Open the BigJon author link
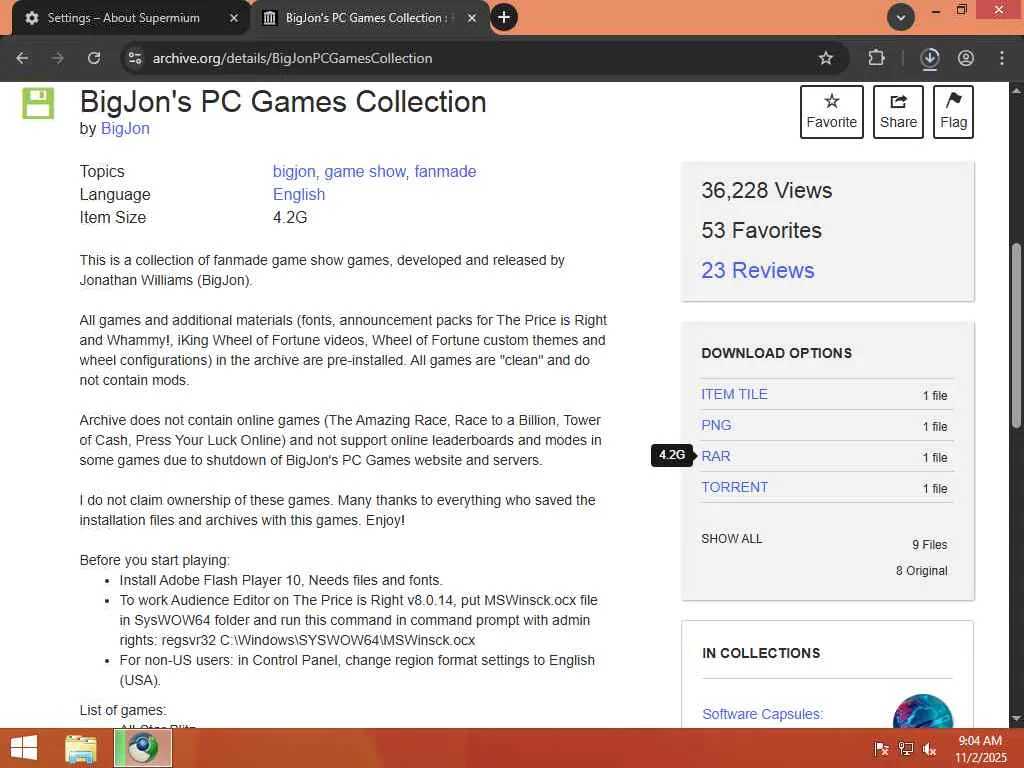Image resolution: width=1024 pixels, height=768 pixels. tap(125, 129)
